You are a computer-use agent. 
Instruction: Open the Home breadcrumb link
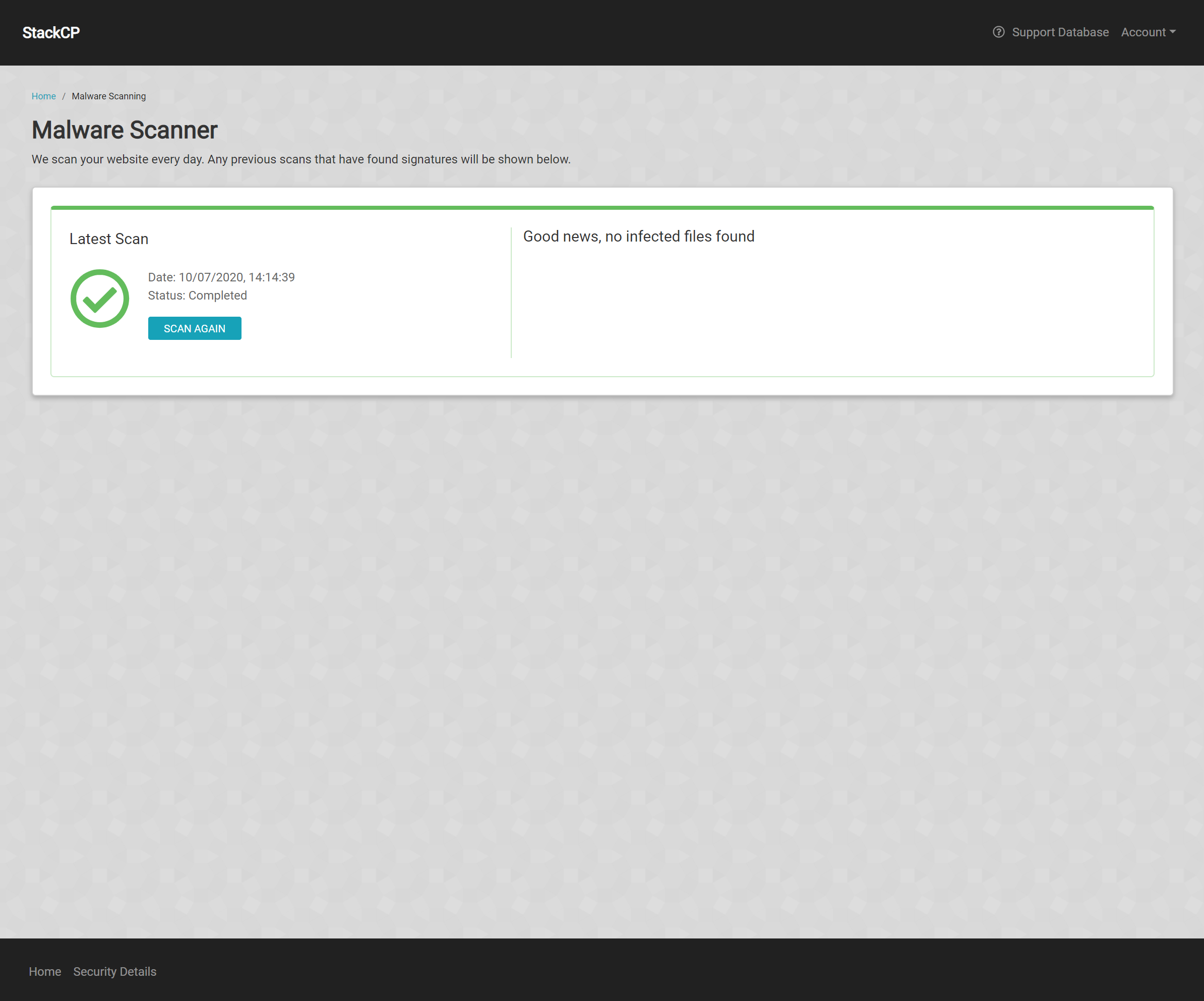coord(43,96)
